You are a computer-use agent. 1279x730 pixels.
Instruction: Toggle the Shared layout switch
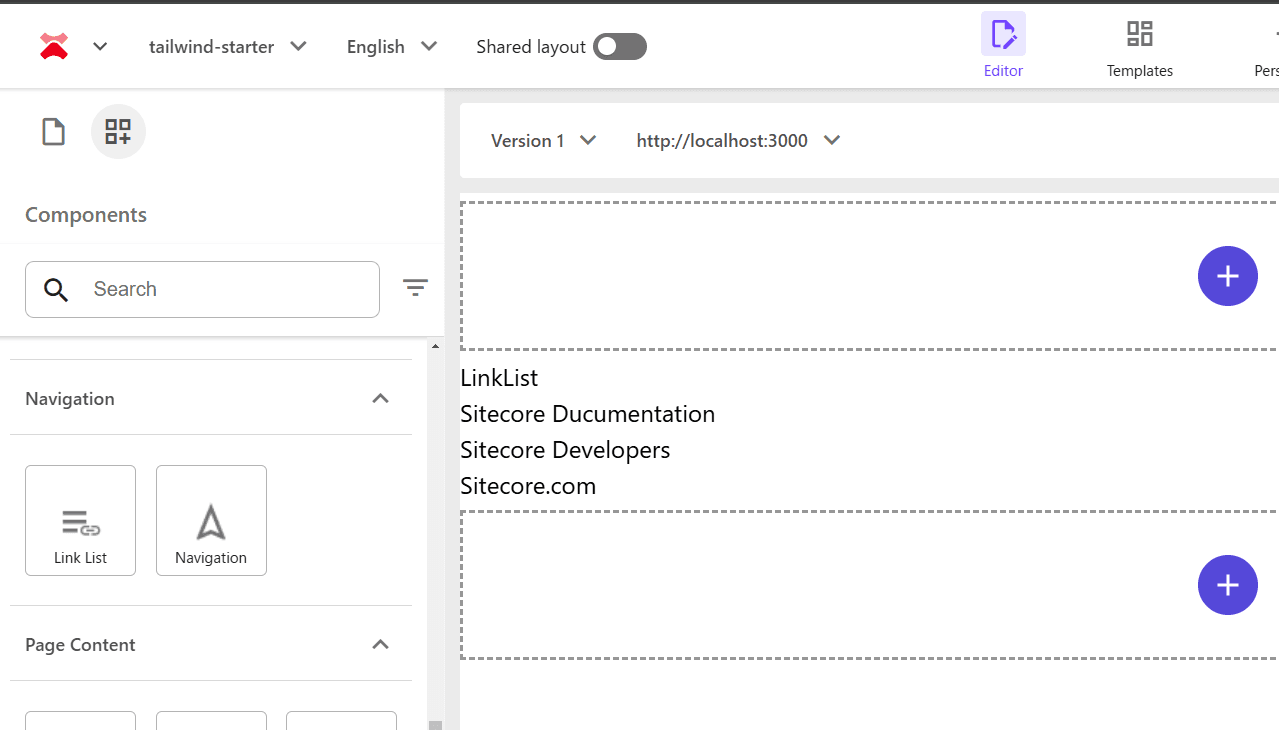619,47
